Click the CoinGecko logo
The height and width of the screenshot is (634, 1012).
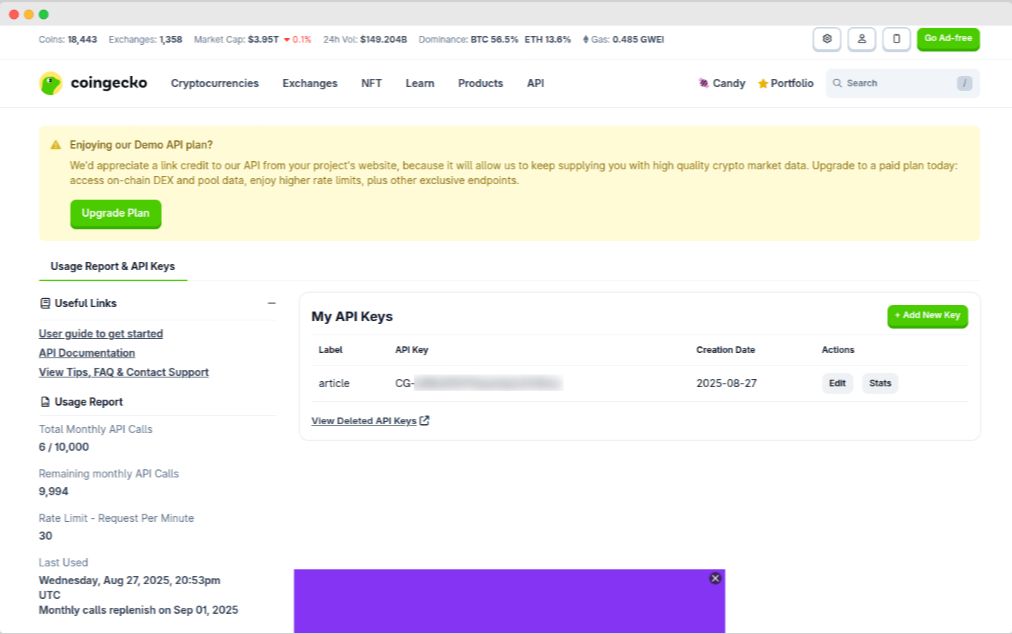(93, 83)
